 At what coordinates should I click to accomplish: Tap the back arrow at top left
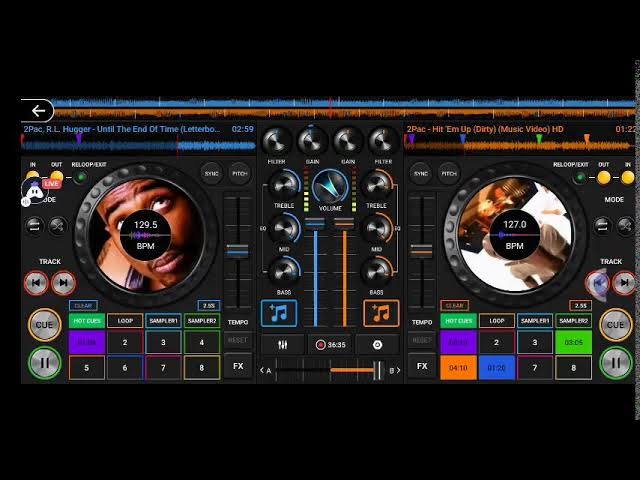(38, 111)
